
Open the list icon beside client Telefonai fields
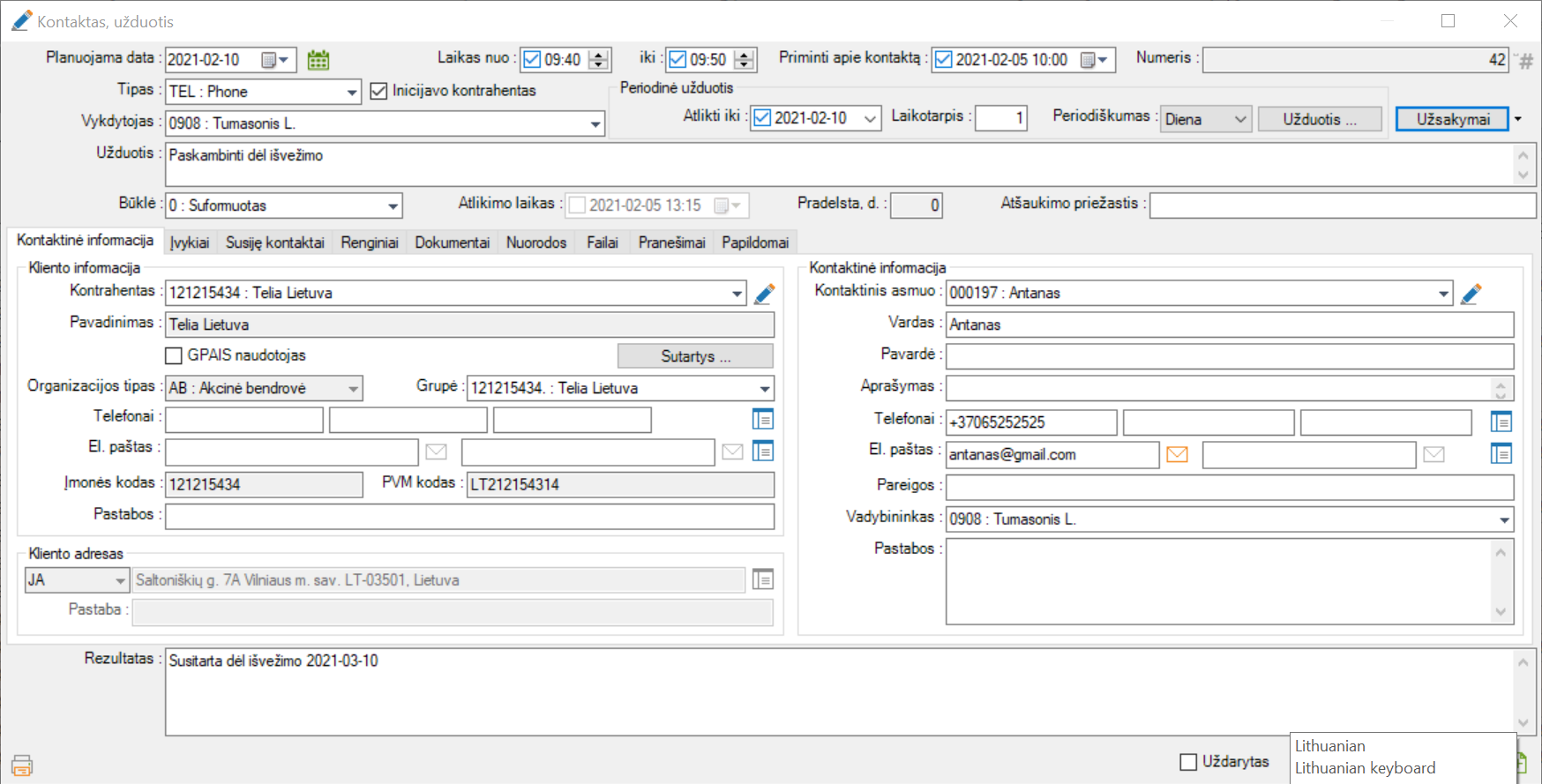click(762, 419)
